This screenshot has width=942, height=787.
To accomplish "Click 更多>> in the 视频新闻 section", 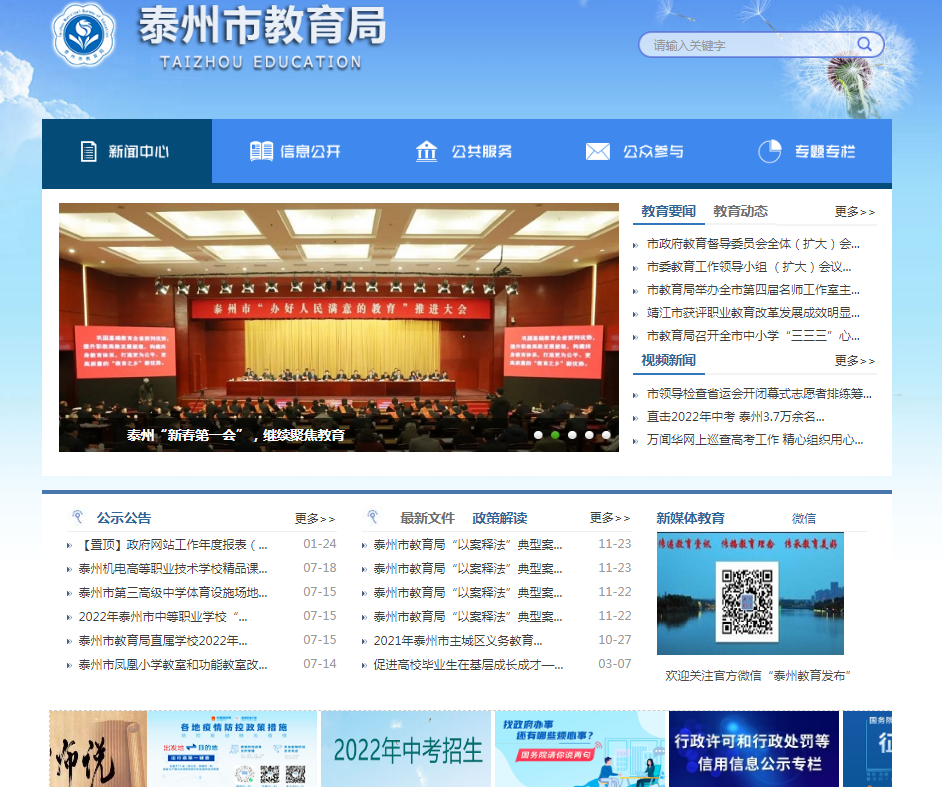I will (854, 361).
